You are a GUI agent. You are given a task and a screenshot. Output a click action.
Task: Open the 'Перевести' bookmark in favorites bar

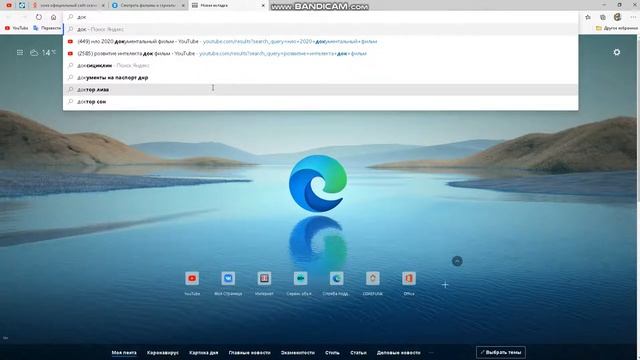click(47, 28)
